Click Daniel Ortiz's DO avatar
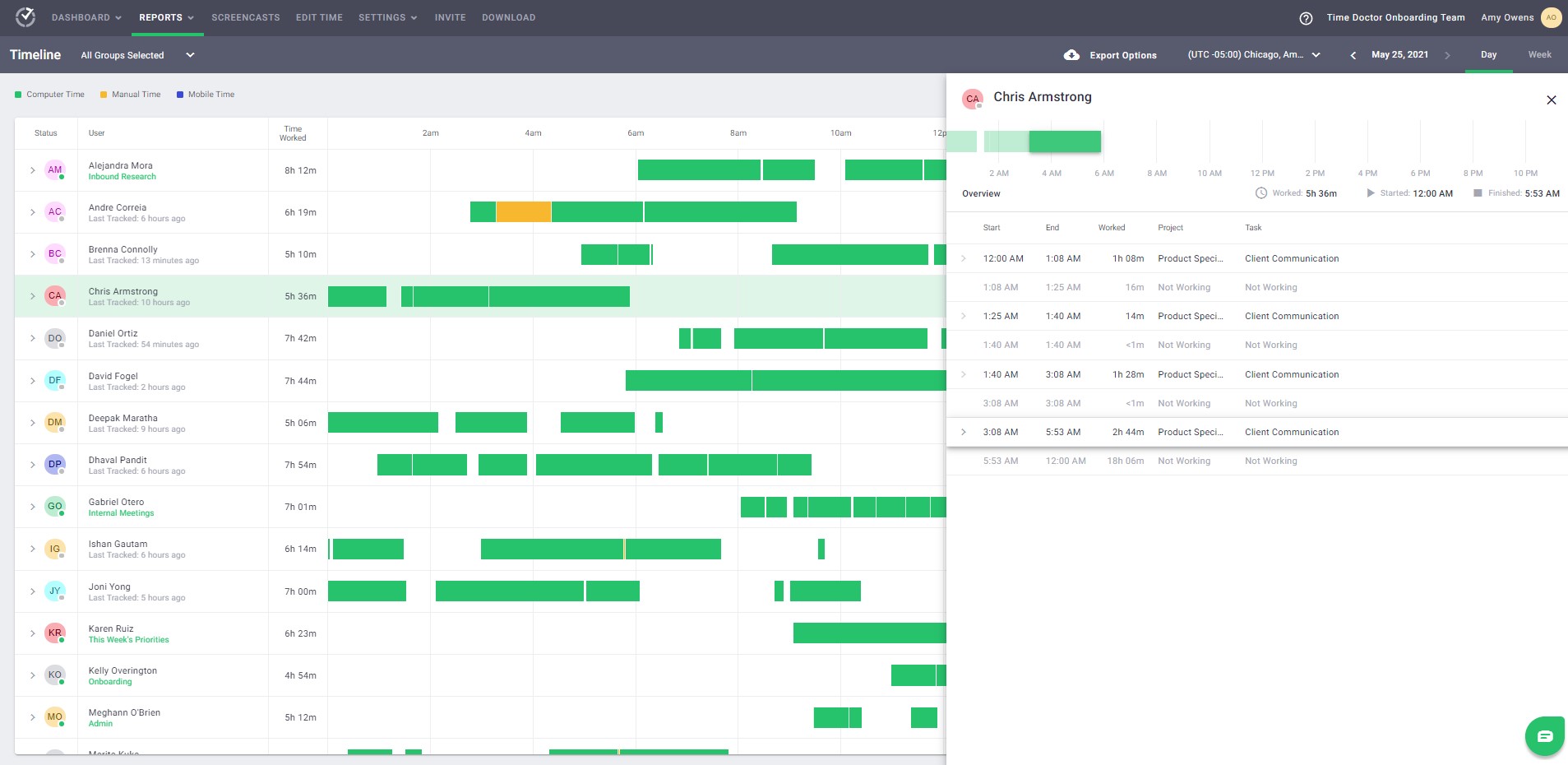Screen dimensions: 1568x765 [55, 338]
